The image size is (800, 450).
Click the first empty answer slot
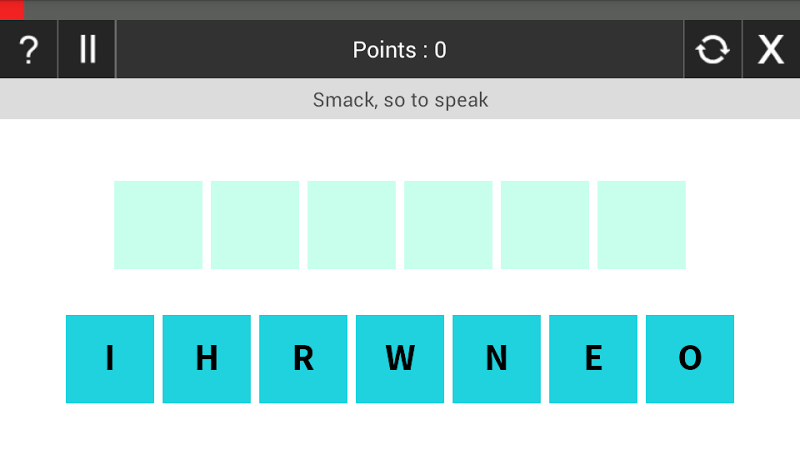click(x=158, y=225)
